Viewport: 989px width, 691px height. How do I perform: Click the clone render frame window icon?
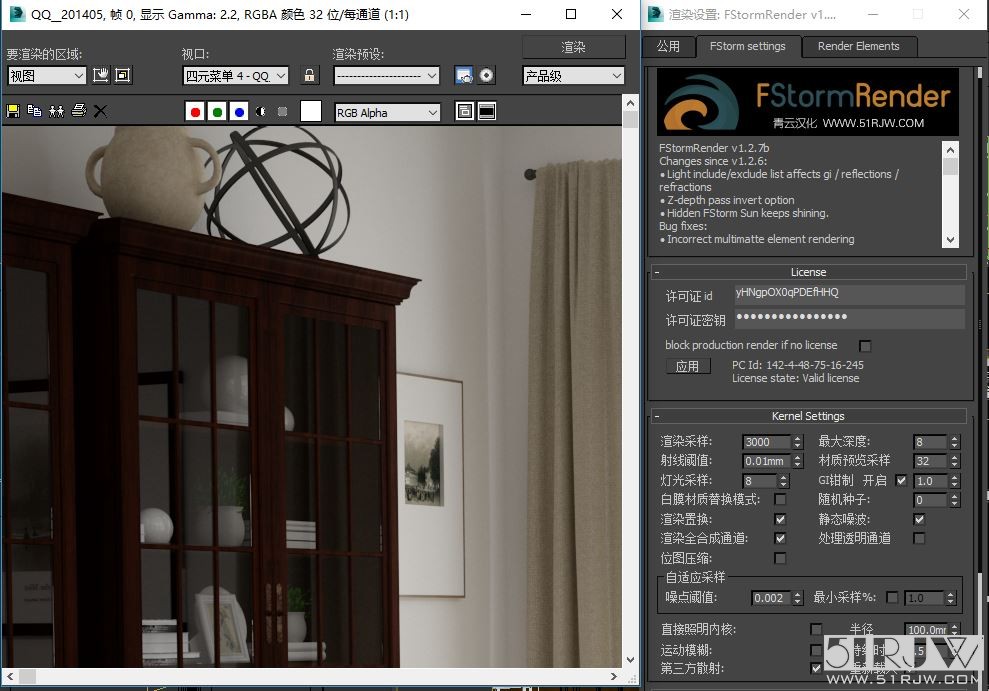(57, 112)
